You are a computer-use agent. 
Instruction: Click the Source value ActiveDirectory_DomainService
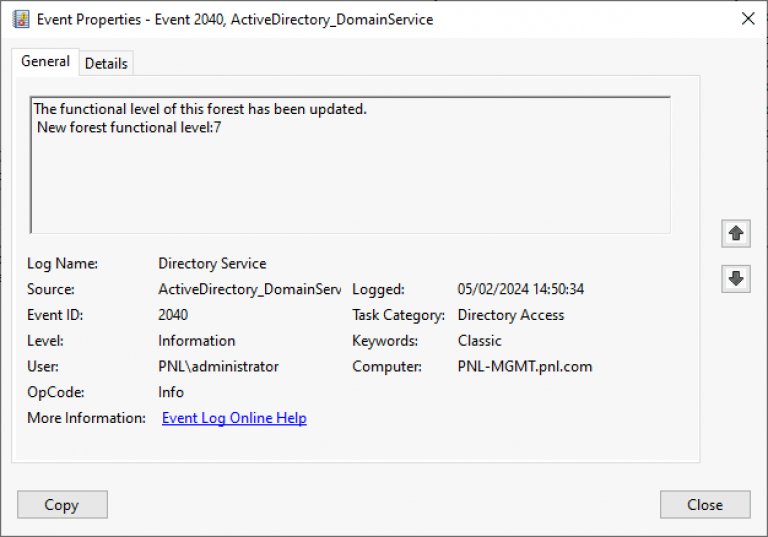249,289
